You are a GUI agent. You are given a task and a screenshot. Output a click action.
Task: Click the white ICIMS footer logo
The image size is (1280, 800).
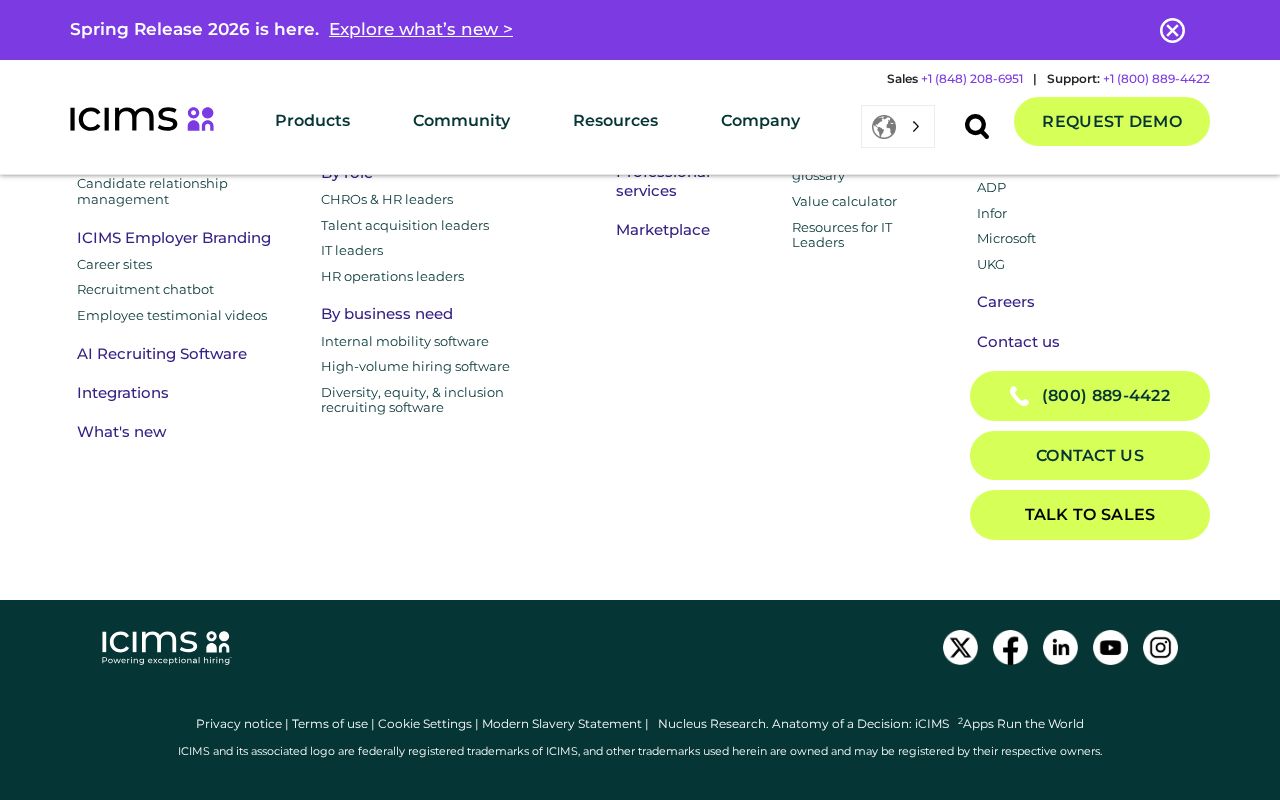tap(166, 647)
